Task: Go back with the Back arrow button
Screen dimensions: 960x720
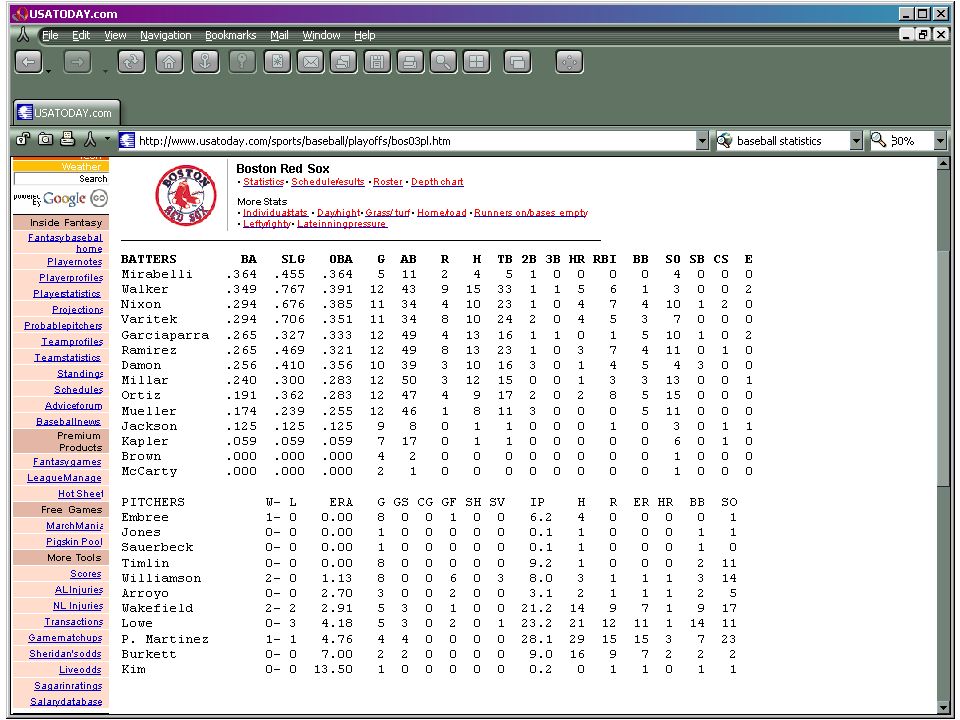Action: tap(29, 62)
